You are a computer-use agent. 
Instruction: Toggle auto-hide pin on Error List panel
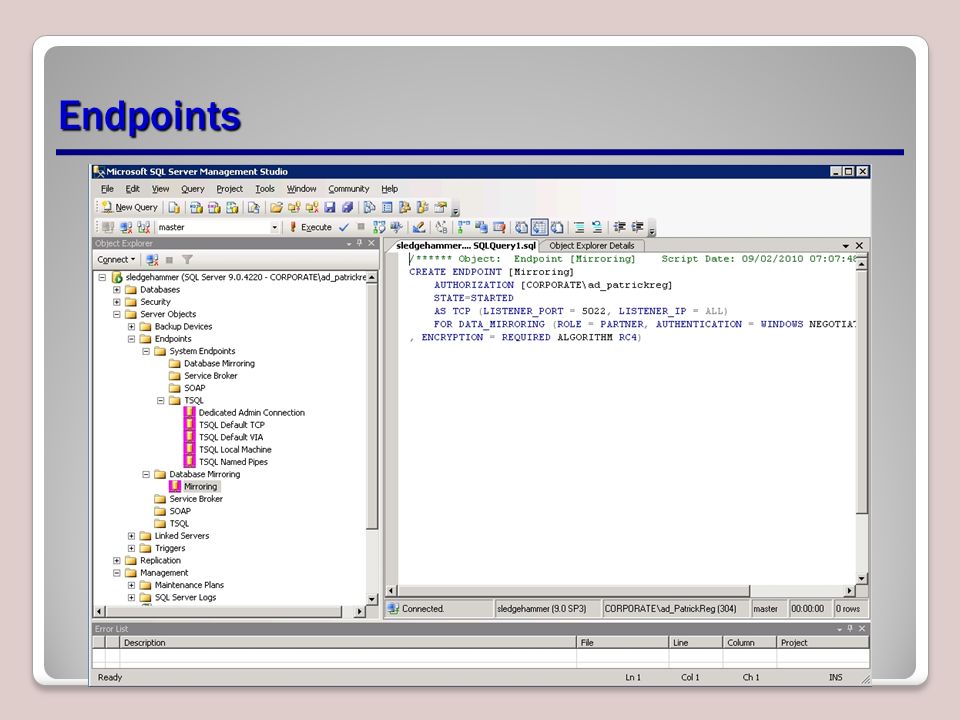(x=850, y=629)
